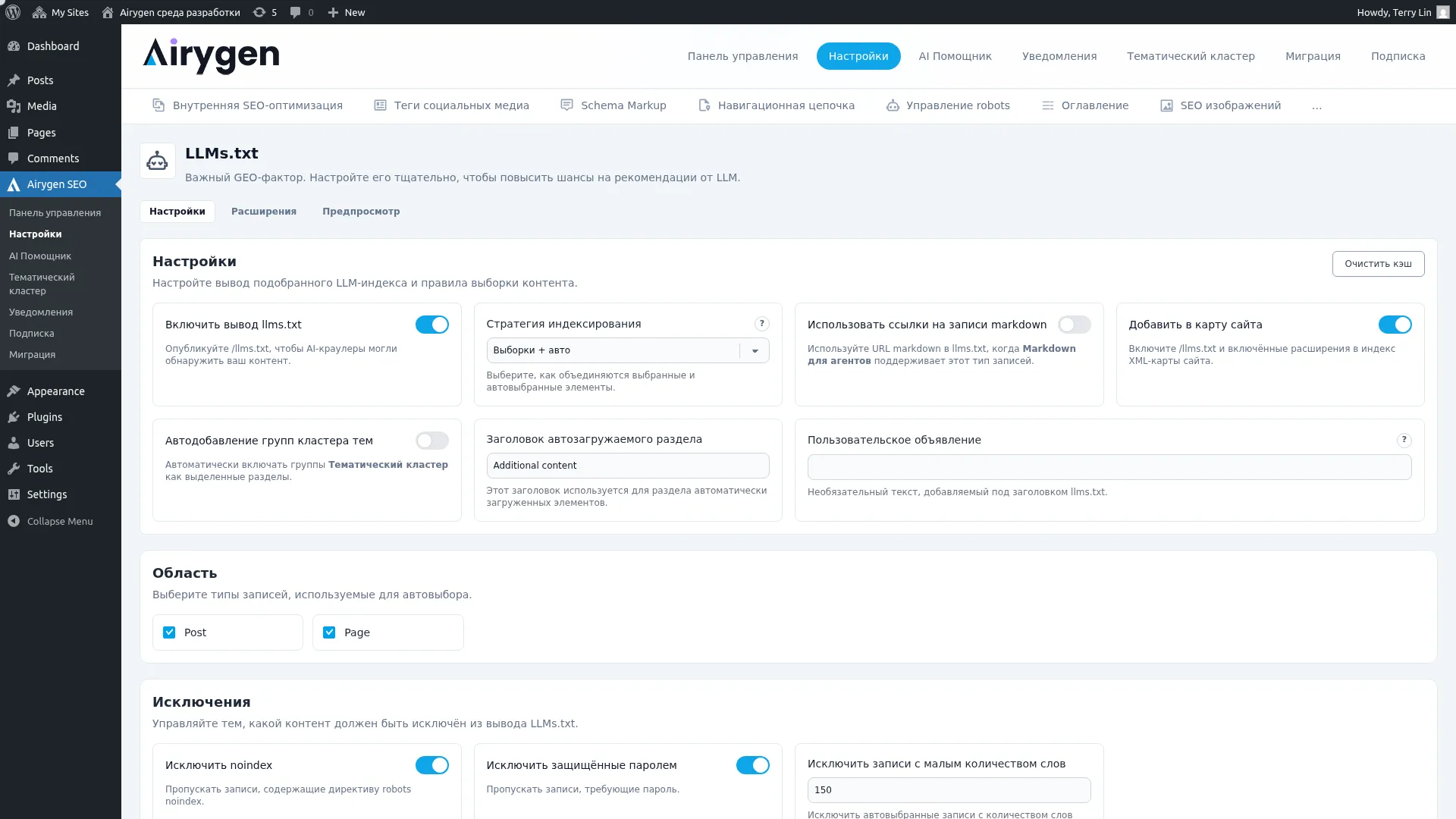Open Управление robots section
Screen dimensions: 1456x819
click(948, 105)
